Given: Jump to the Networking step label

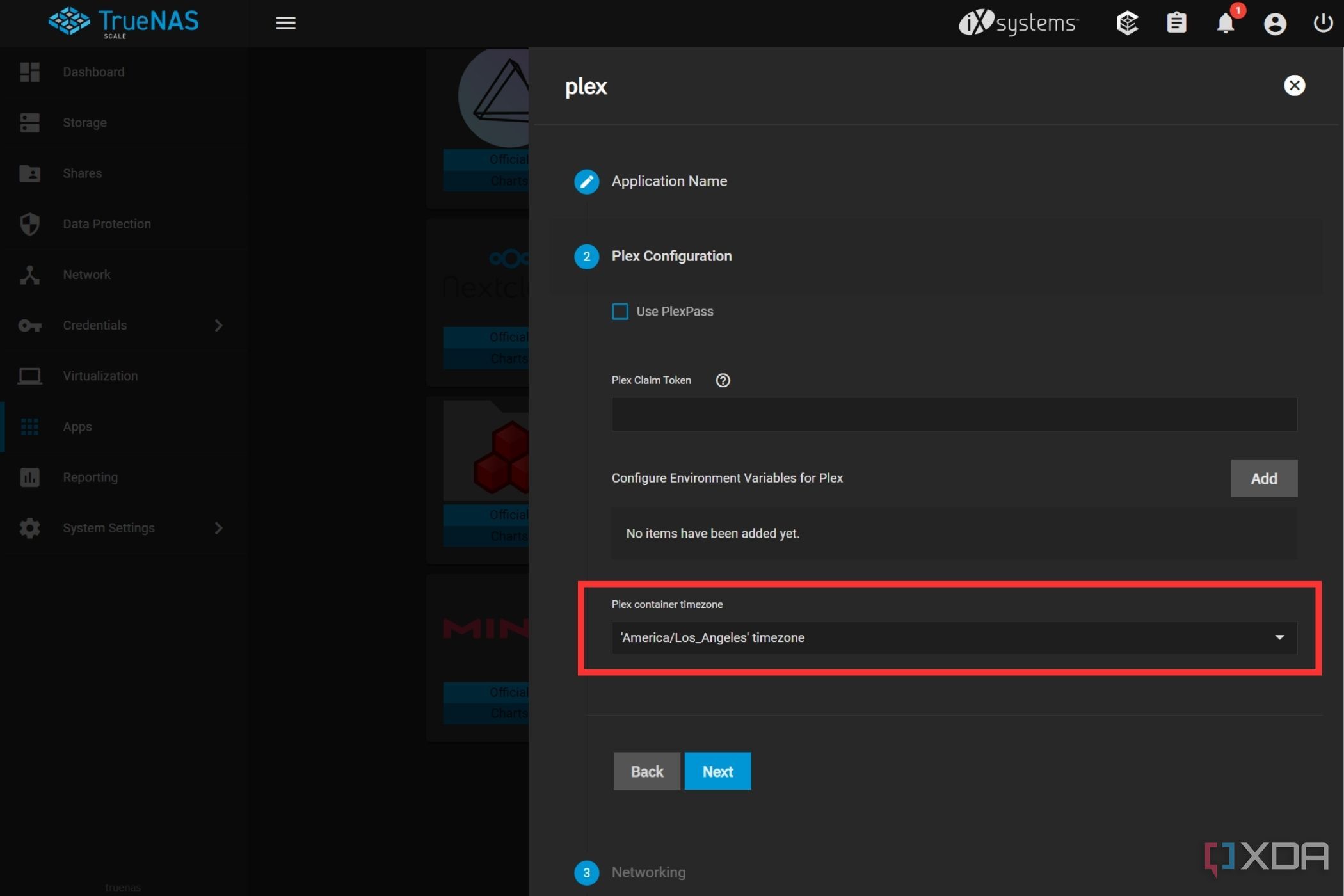Looking at the screenshot, I should [x=648, y=872].
